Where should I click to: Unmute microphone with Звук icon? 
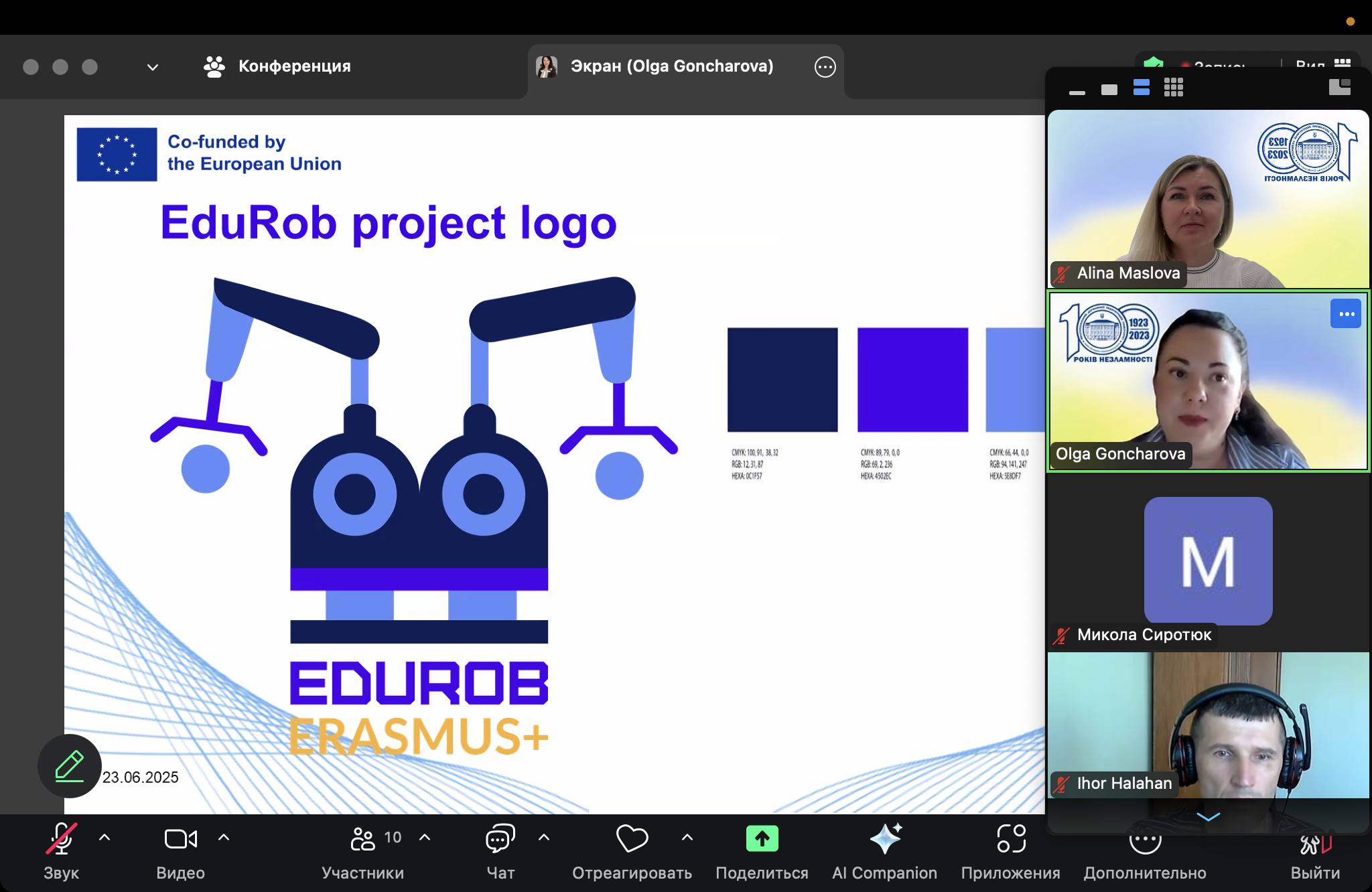pos(61,840)
